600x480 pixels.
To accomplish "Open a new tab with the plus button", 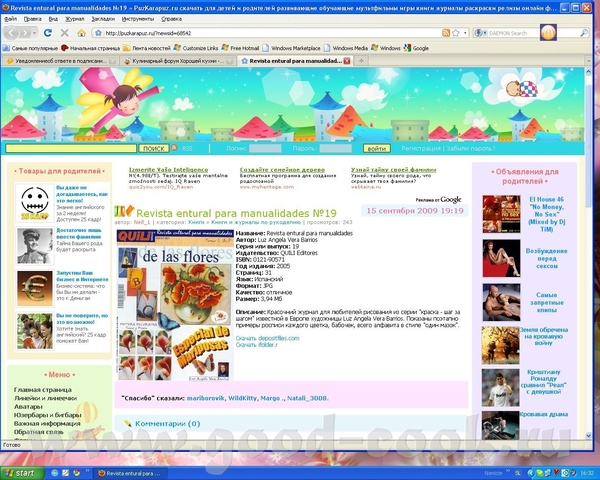I will pyautogui.click(x=361, y=60).
